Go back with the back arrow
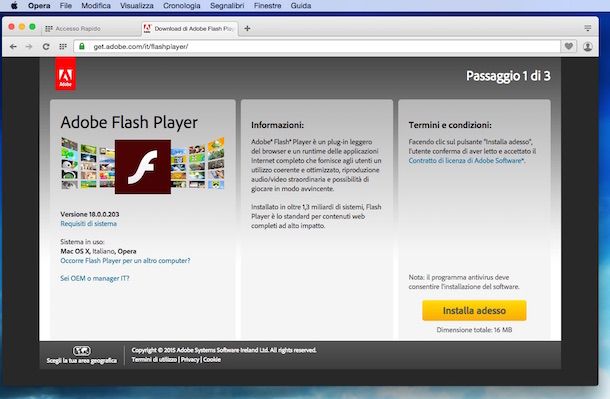The image size is (610, 399). click(13, 46)
